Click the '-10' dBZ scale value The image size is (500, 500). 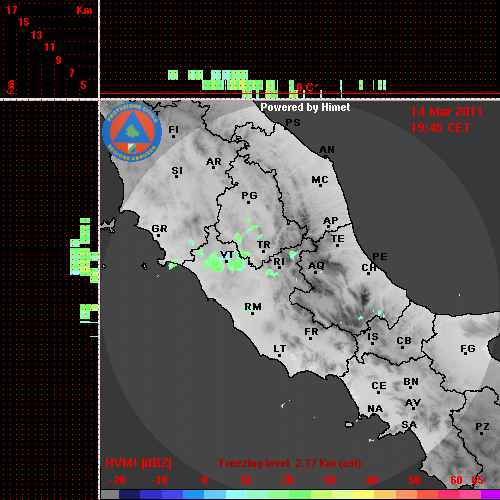[159, 480]
